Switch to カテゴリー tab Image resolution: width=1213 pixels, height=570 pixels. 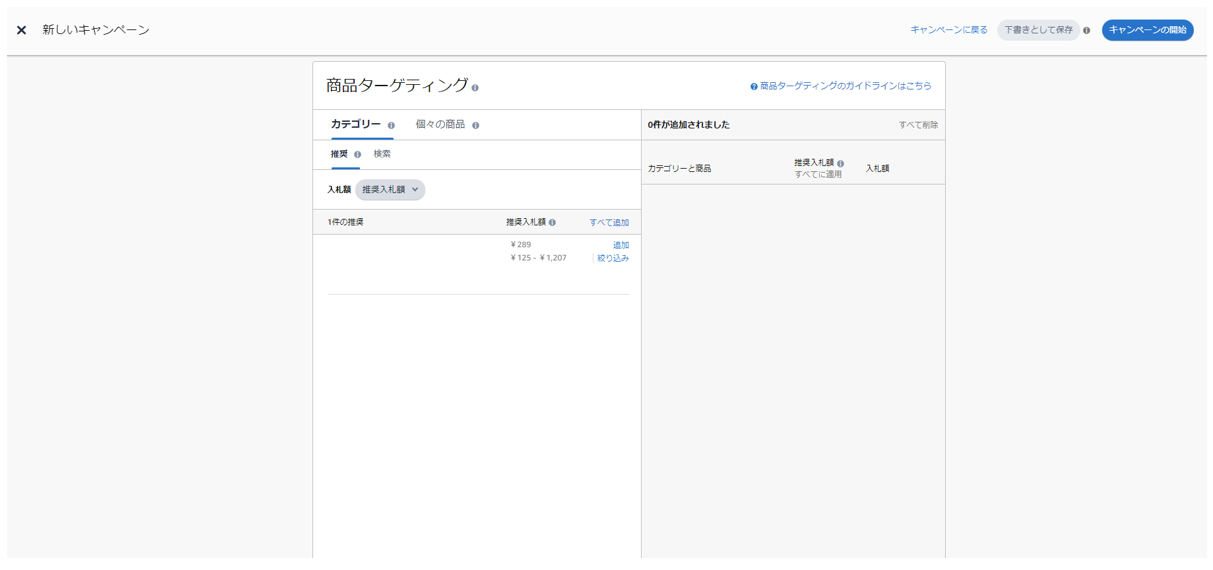356,124
